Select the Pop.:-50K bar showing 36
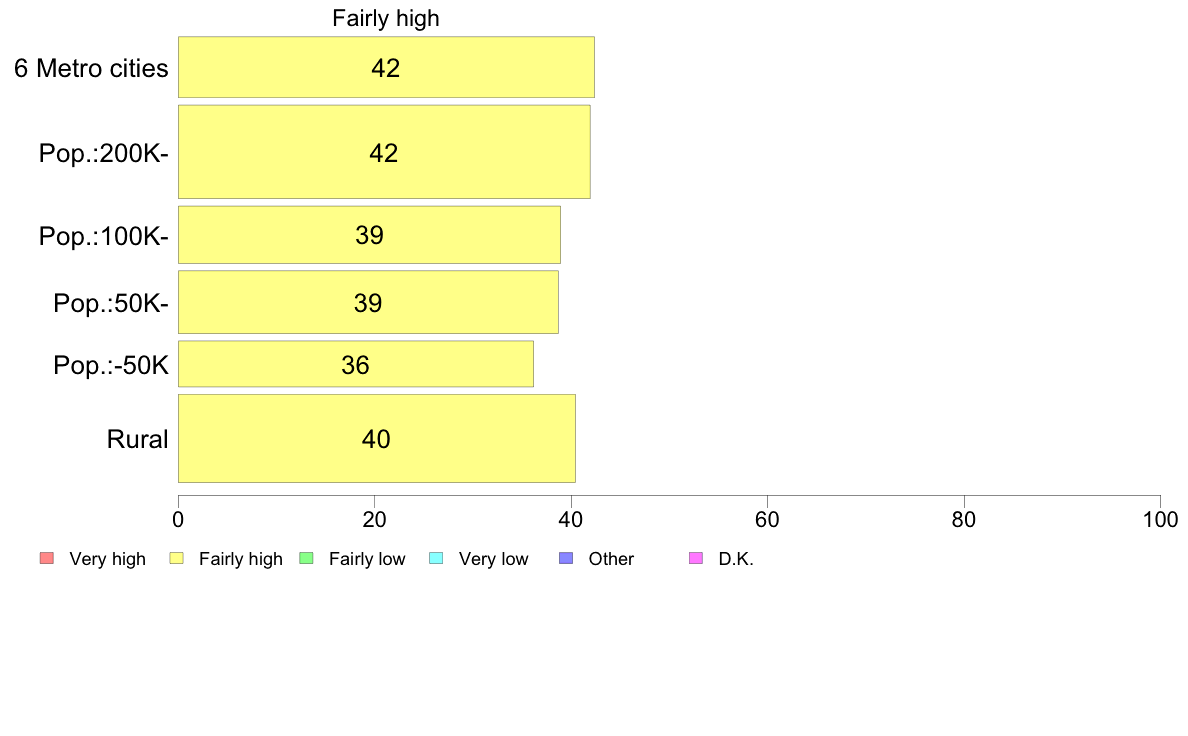 pyautogui.click(x=355, y=364)
